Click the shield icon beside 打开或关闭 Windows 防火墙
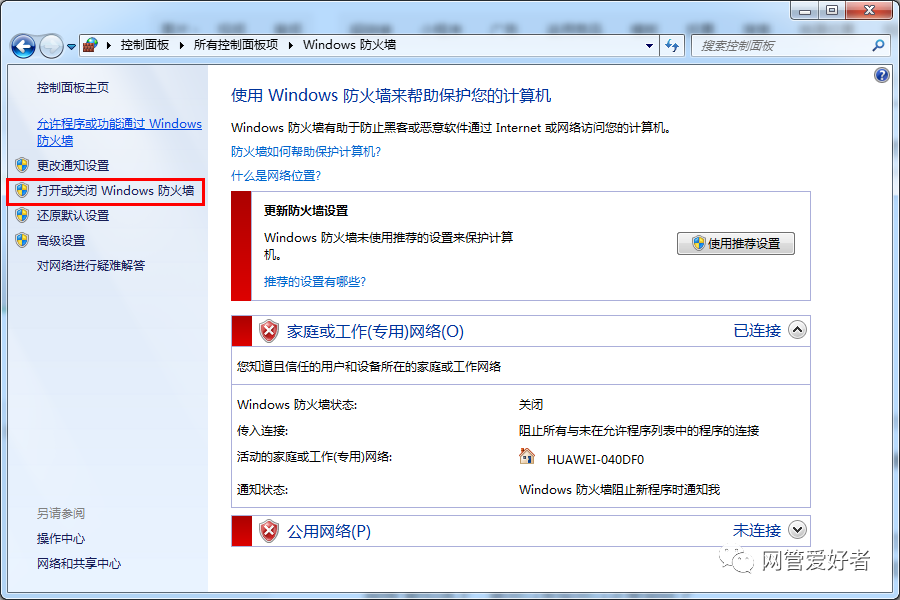The width and height of the screenshot is (900, 600). point(22,190)
